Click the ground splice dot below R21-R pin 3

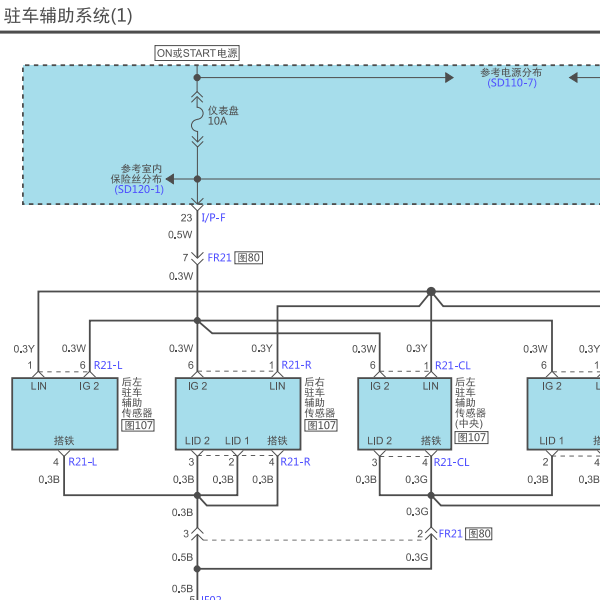(197, 496)
